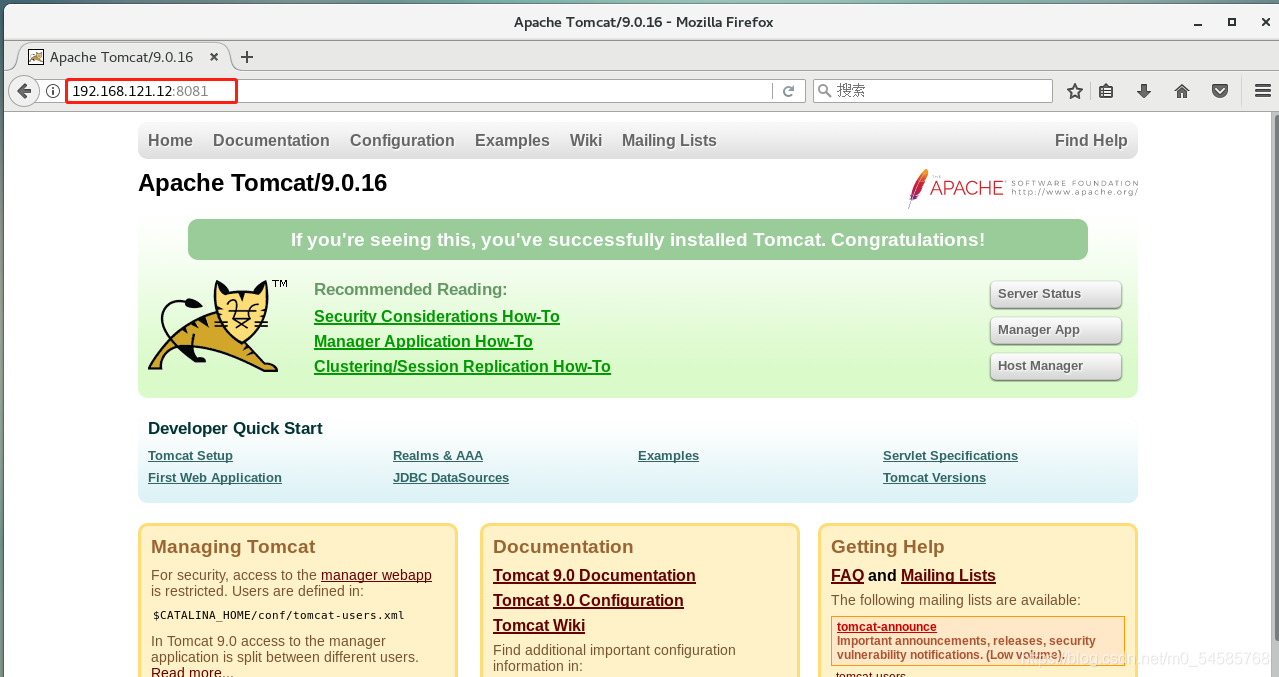This screenshot has height=677, width=1279.
Task: Click the Recommended Reading heading
Action: click(x=411, y=290)
